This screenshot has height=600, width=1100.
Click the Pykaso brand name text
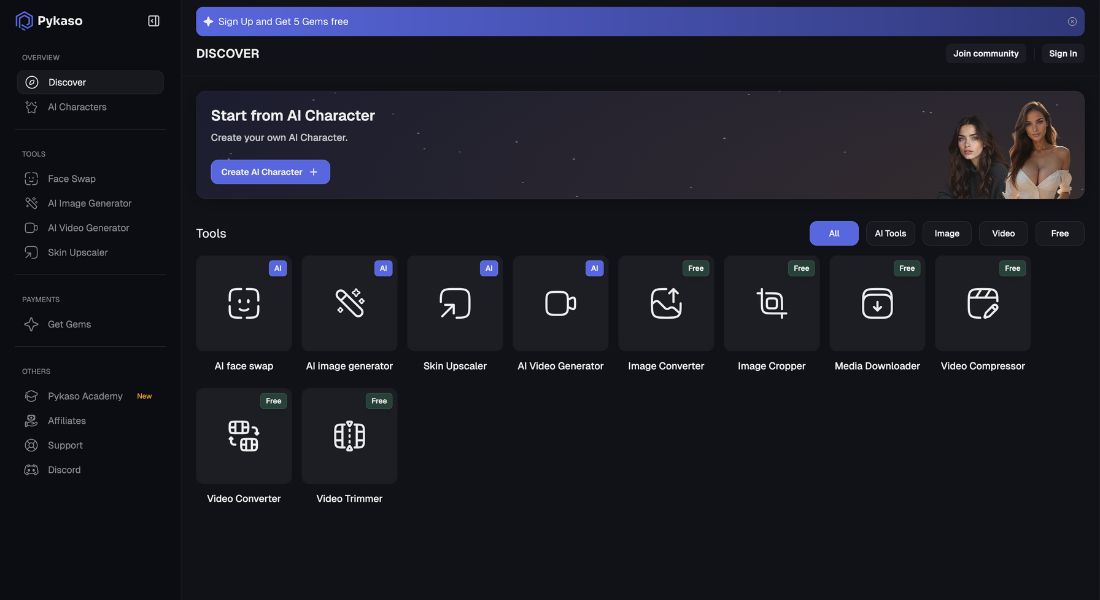pyautogui.click(x=60, y=21)
